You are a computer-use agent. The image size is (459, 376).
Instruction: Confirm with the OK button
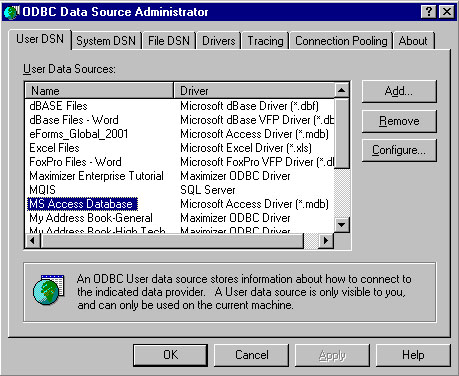[x=170, y=355]
